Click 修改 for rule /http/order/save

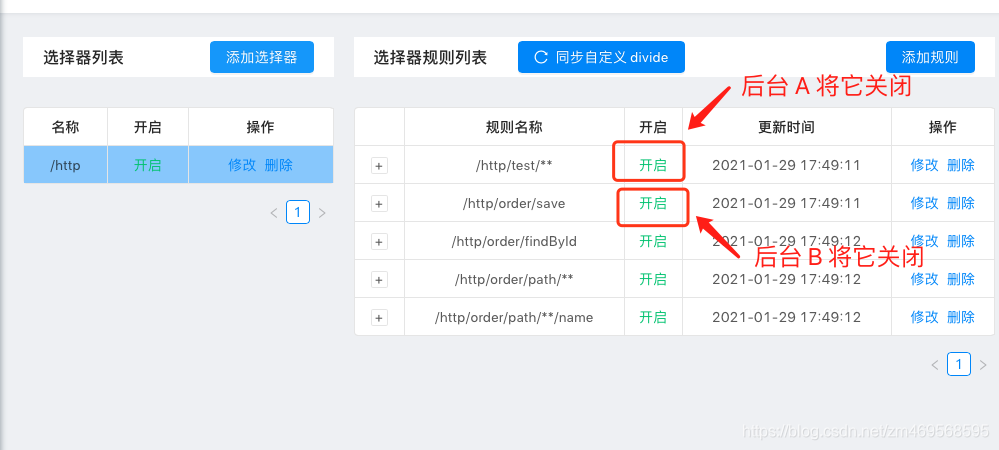[x=924, y=203]
